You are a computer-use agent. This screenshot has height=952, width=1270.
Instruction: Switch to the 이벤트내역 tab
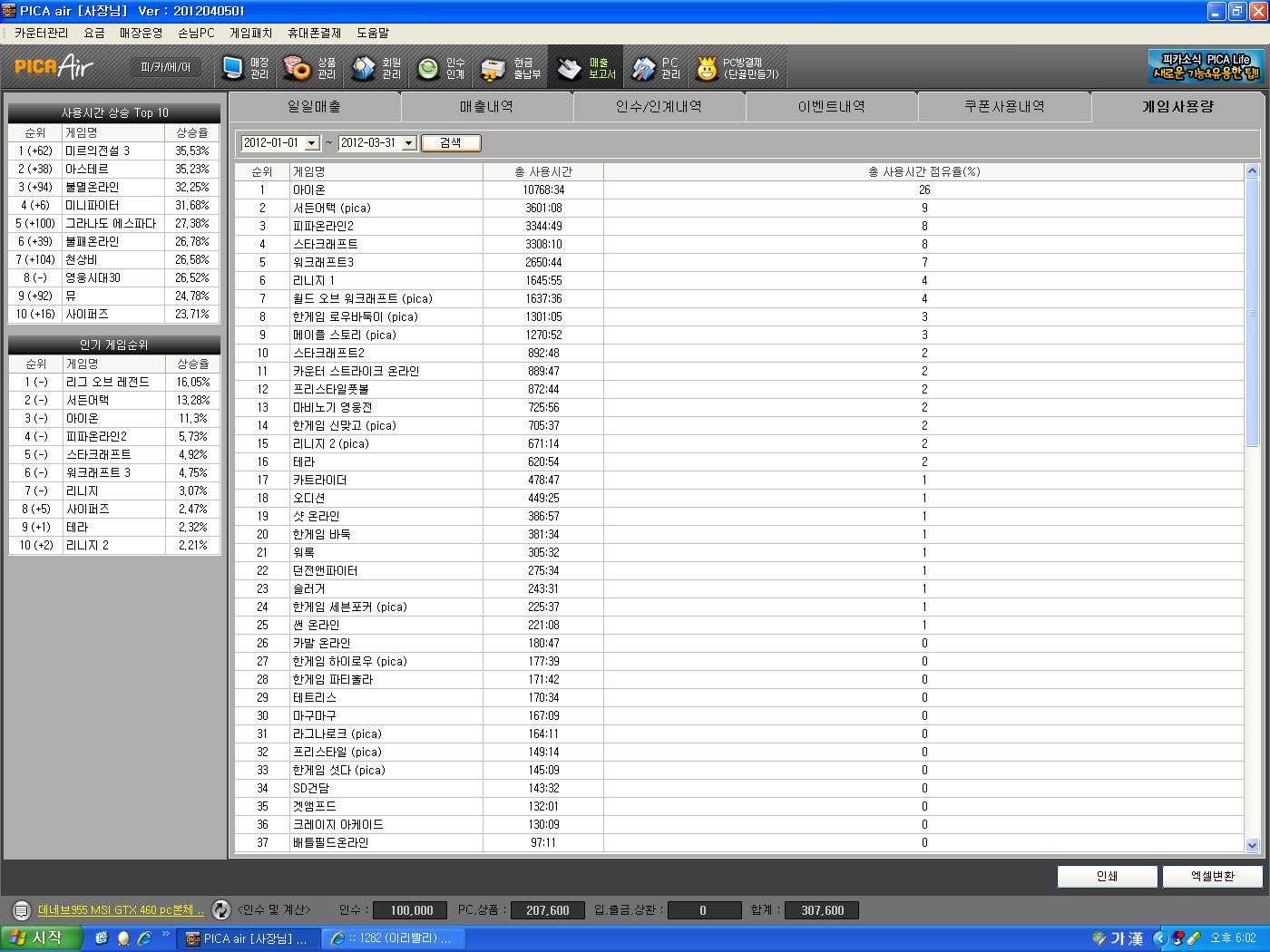click(832, 106)
